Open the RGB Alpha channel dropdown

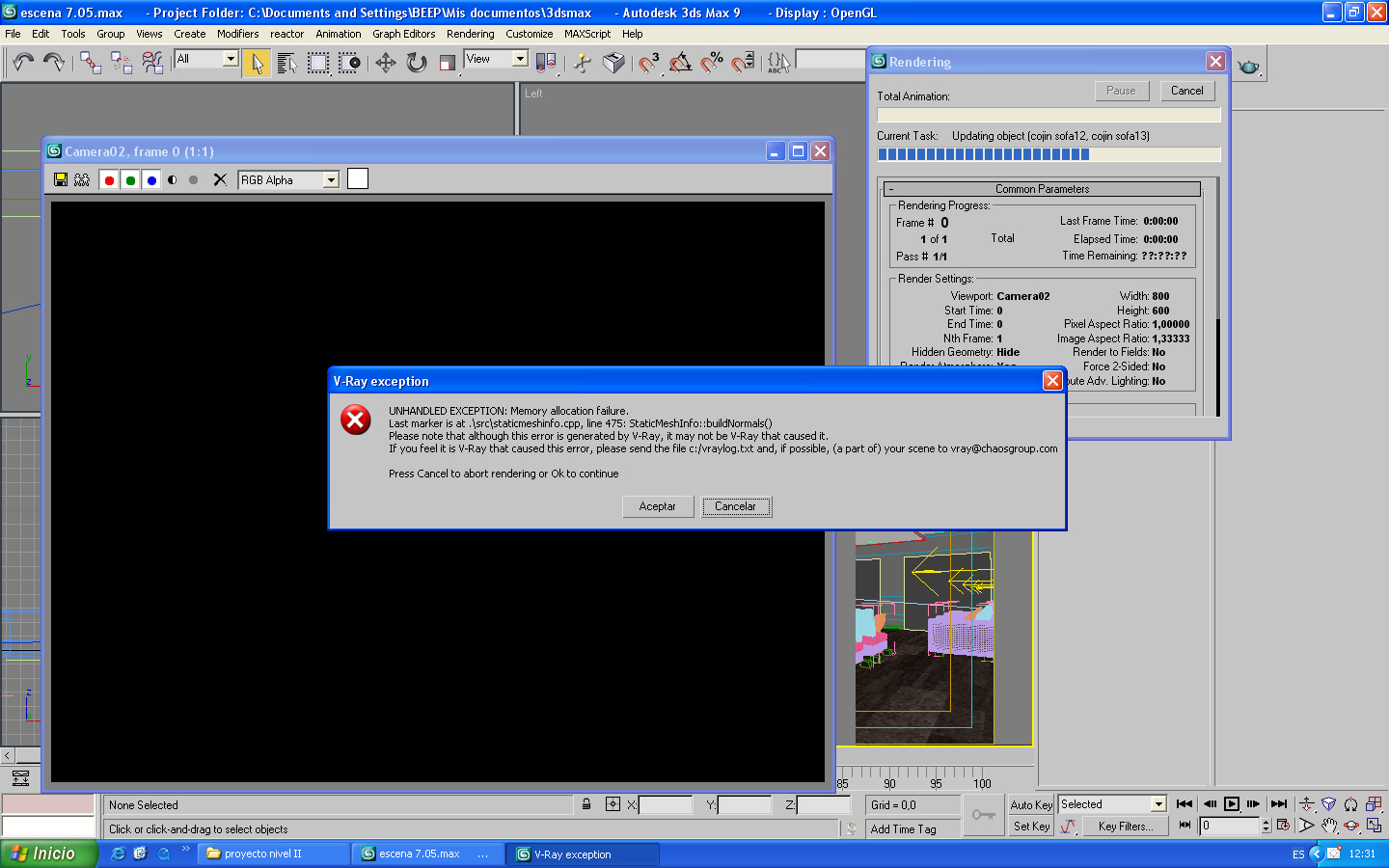(331, 180)
